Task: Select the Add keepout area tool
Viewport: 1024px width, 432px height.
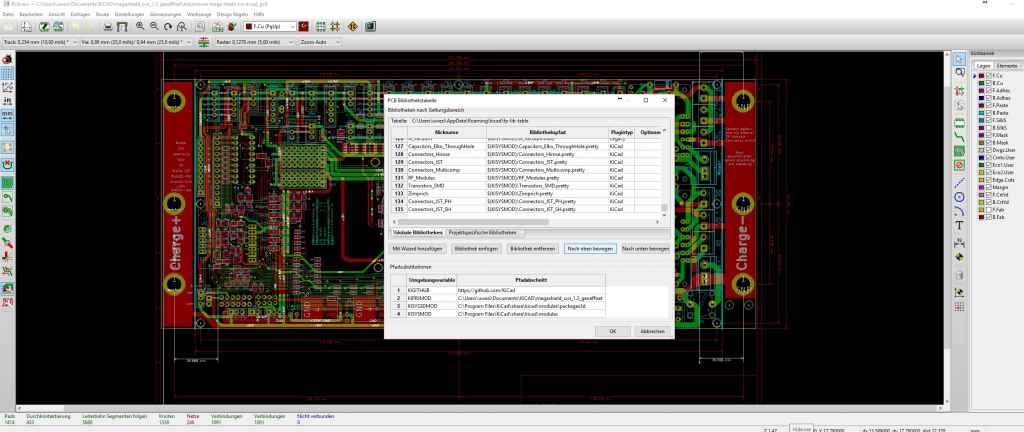Action: 959,165
